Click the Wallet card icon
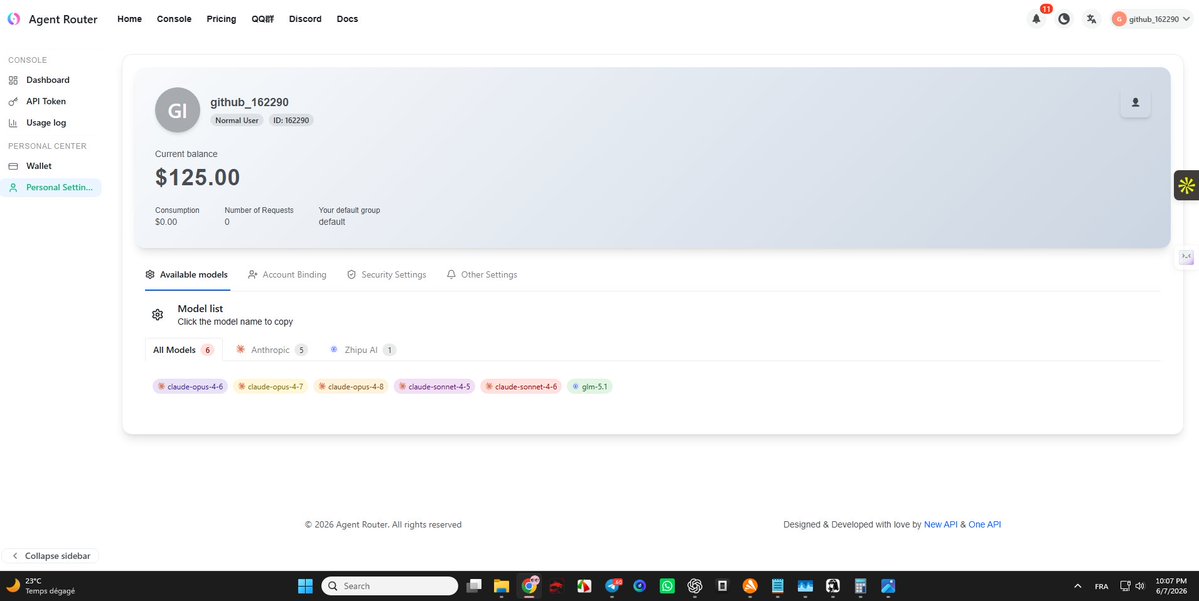 pos(13,166)
